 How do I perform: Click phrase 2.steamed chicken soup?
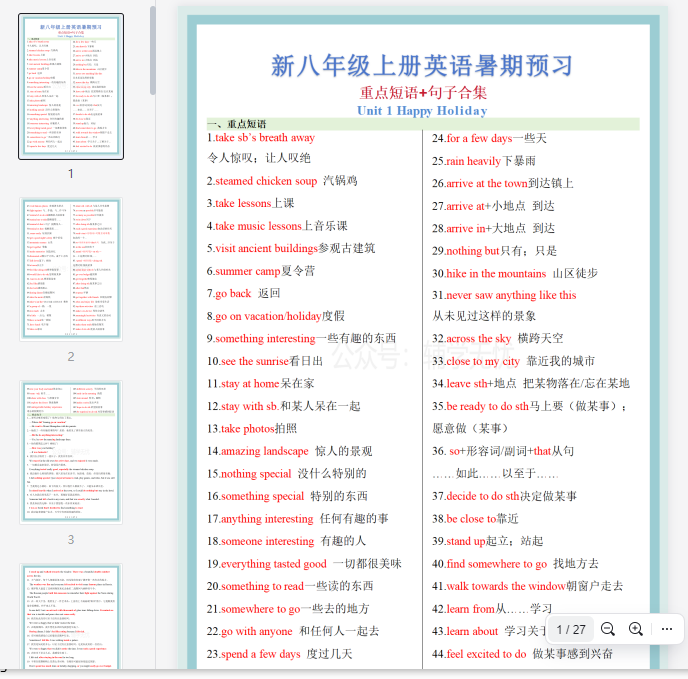pos(262,181)
